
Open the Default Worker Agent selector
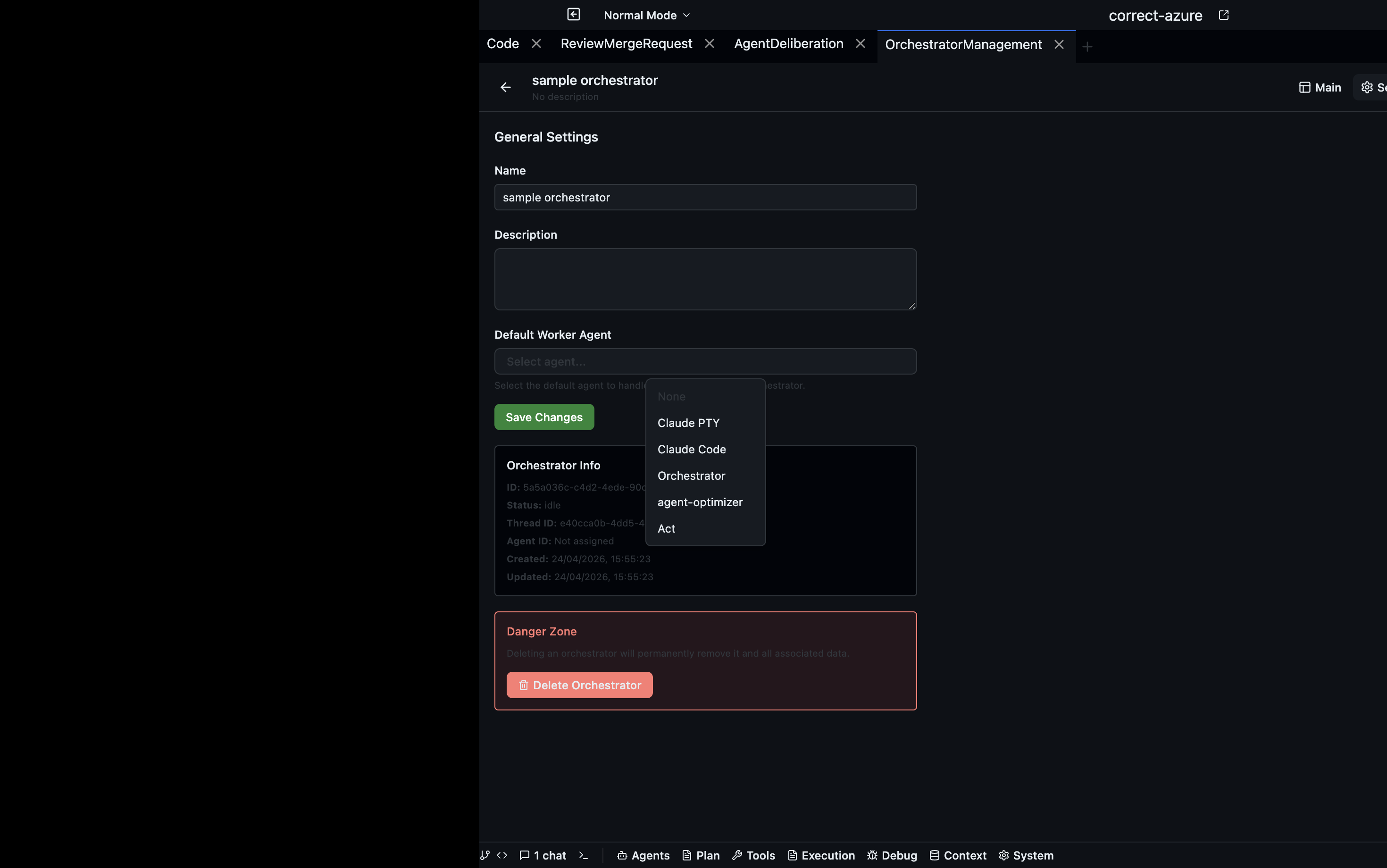[705, 361]
